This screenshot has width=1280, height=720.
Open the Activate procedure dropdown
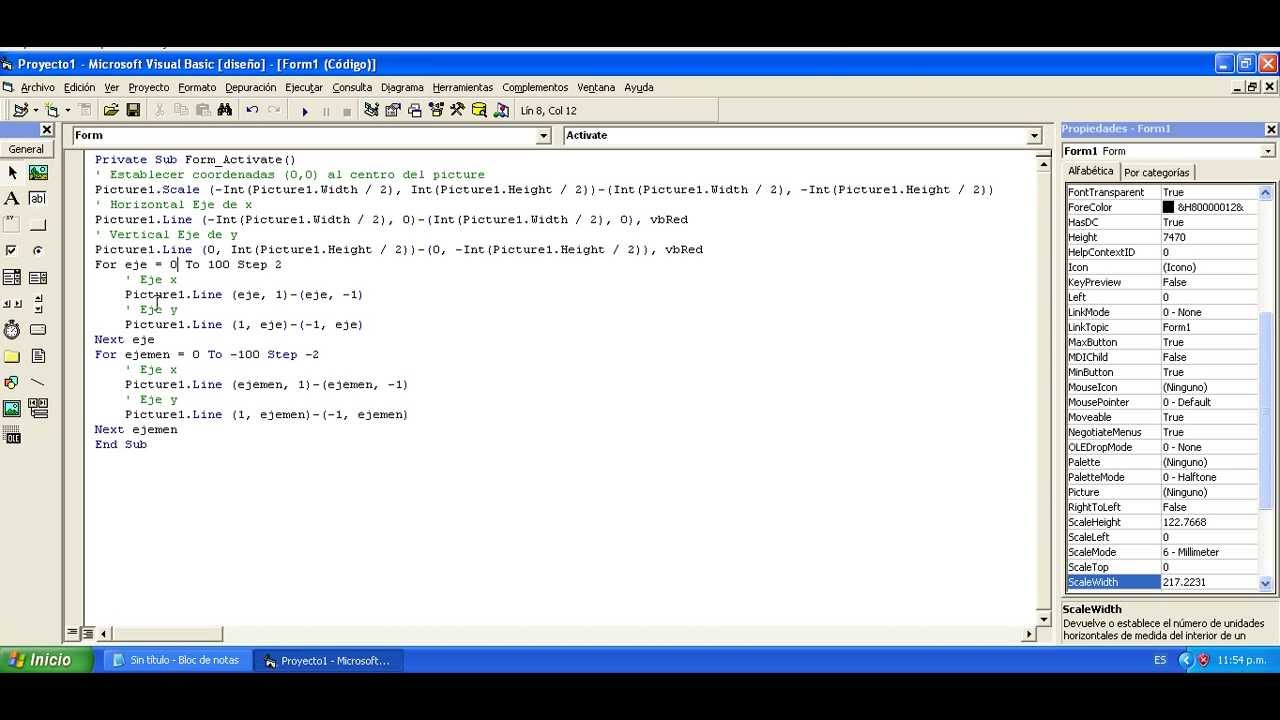pos(1035,135)
